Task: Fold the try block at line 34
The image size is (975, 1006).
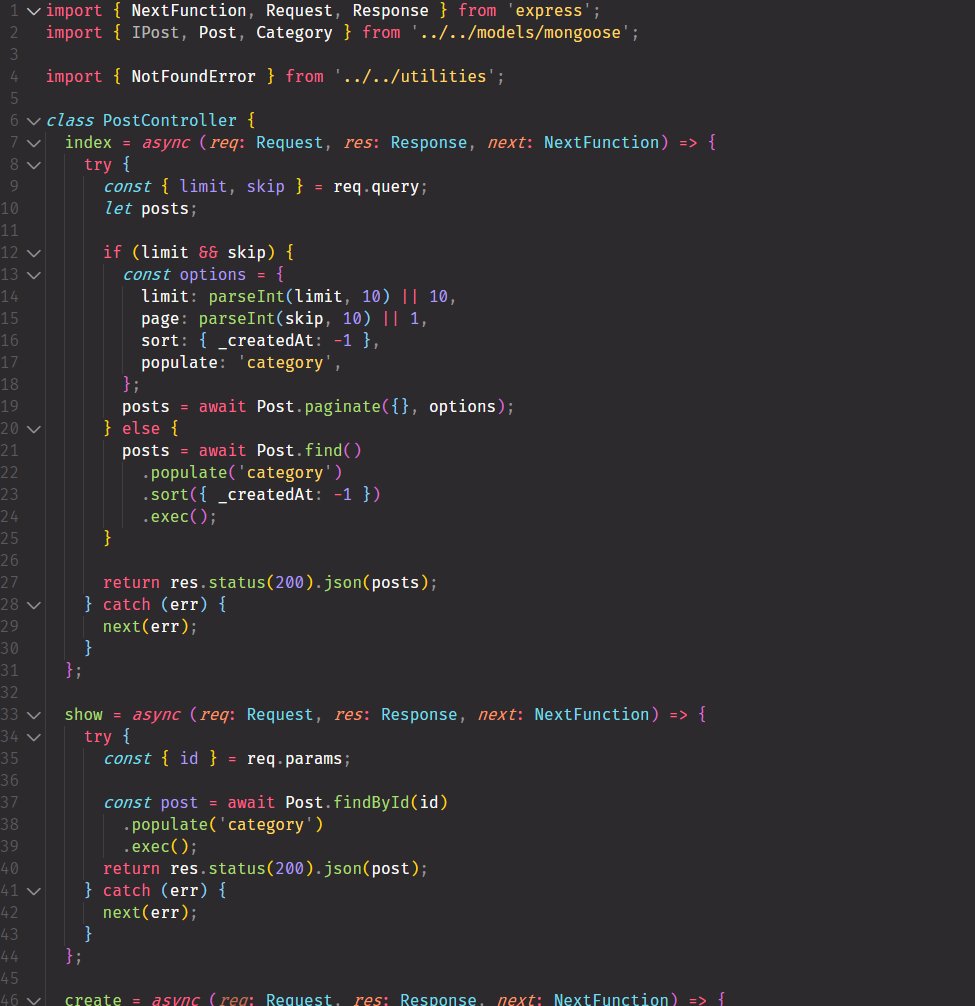Action: click(33, 737)
